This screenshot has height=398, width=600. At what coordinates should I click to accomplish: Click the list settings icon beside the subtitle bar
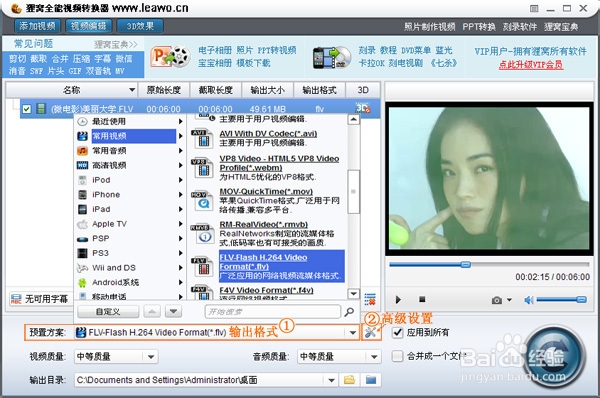(x=370, y=299)
